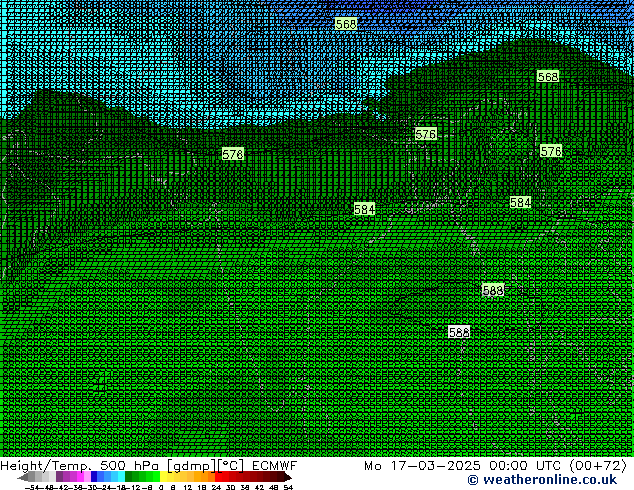Viewport: 634px width, 490px height.
Task: Pick the cyan swatch in the temperature legend
Action: pos(121,476)
